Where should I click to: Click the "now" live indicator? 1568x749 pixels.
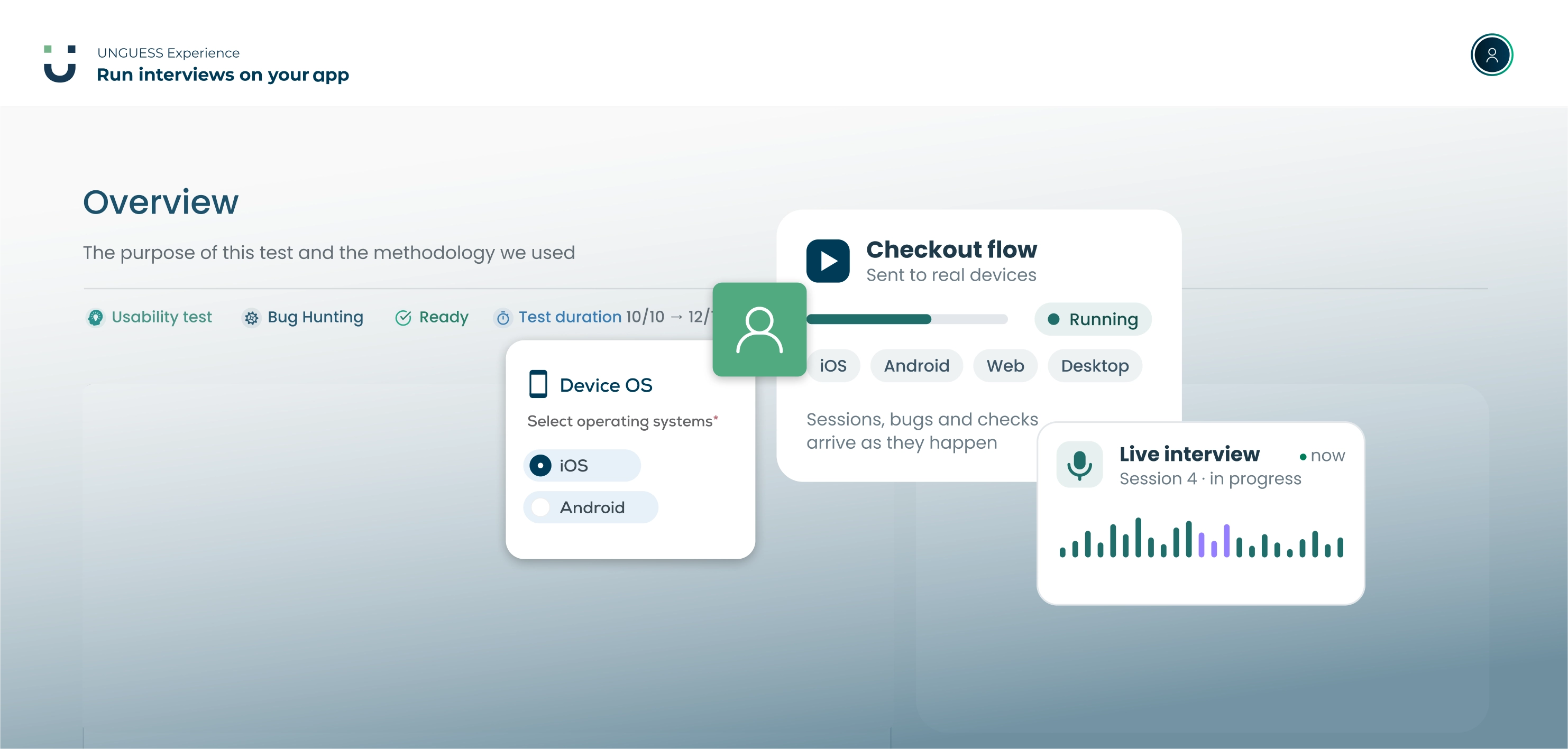[x=1322, y=456]
